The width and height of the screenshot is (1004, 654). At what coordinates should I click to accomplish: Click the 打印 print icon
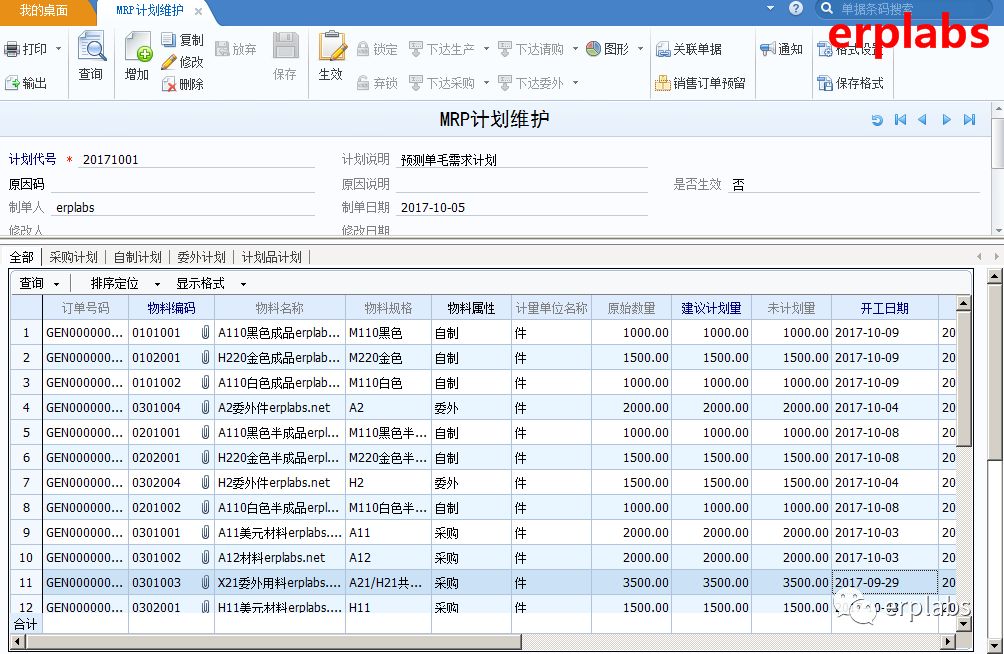[x=12, y=49]
